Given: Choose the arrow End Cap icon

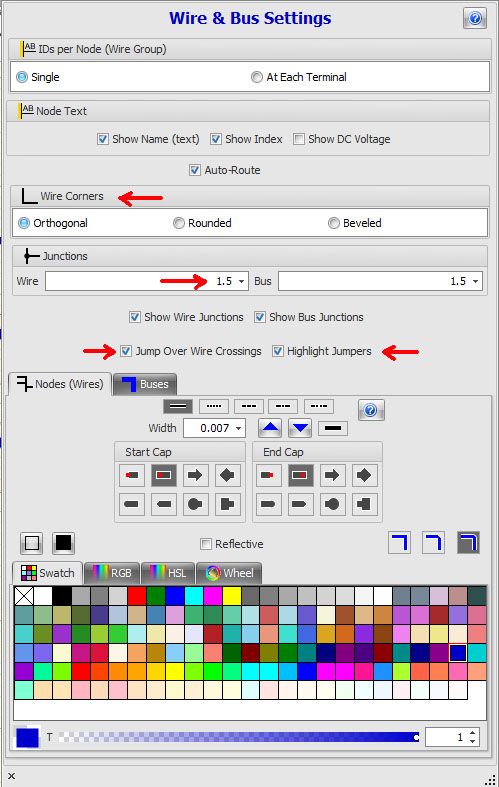Looking at the screenshot, I should (332, 475).
